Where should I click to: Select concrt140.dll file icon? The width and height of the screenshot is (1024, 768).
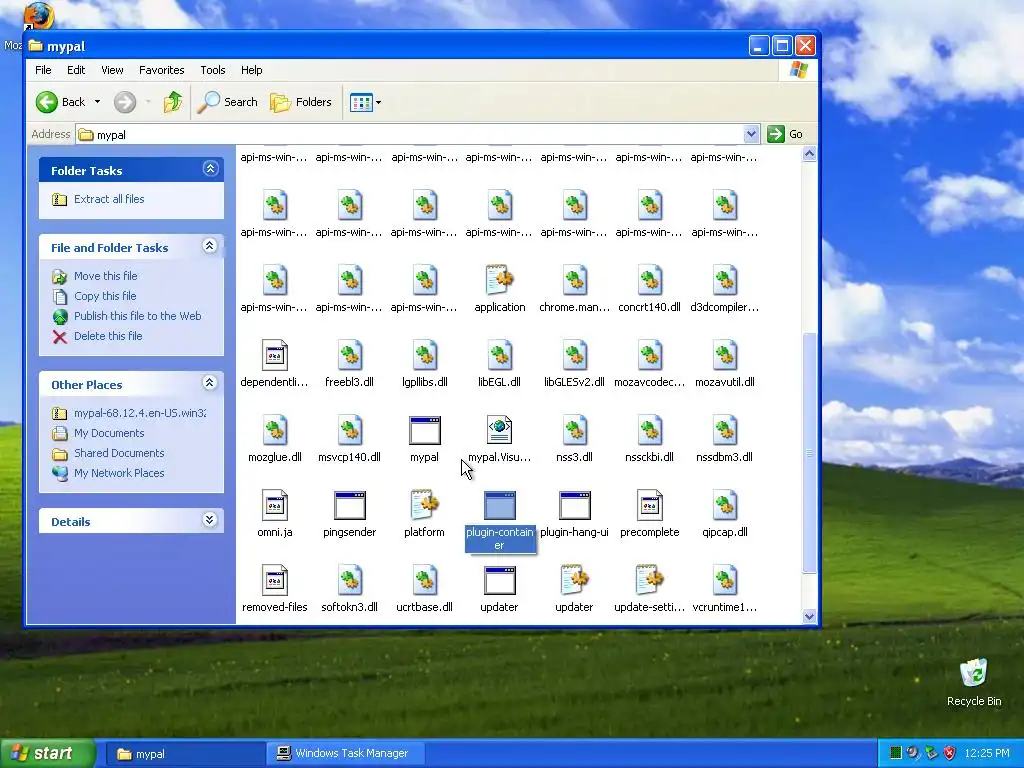point(650,280)
